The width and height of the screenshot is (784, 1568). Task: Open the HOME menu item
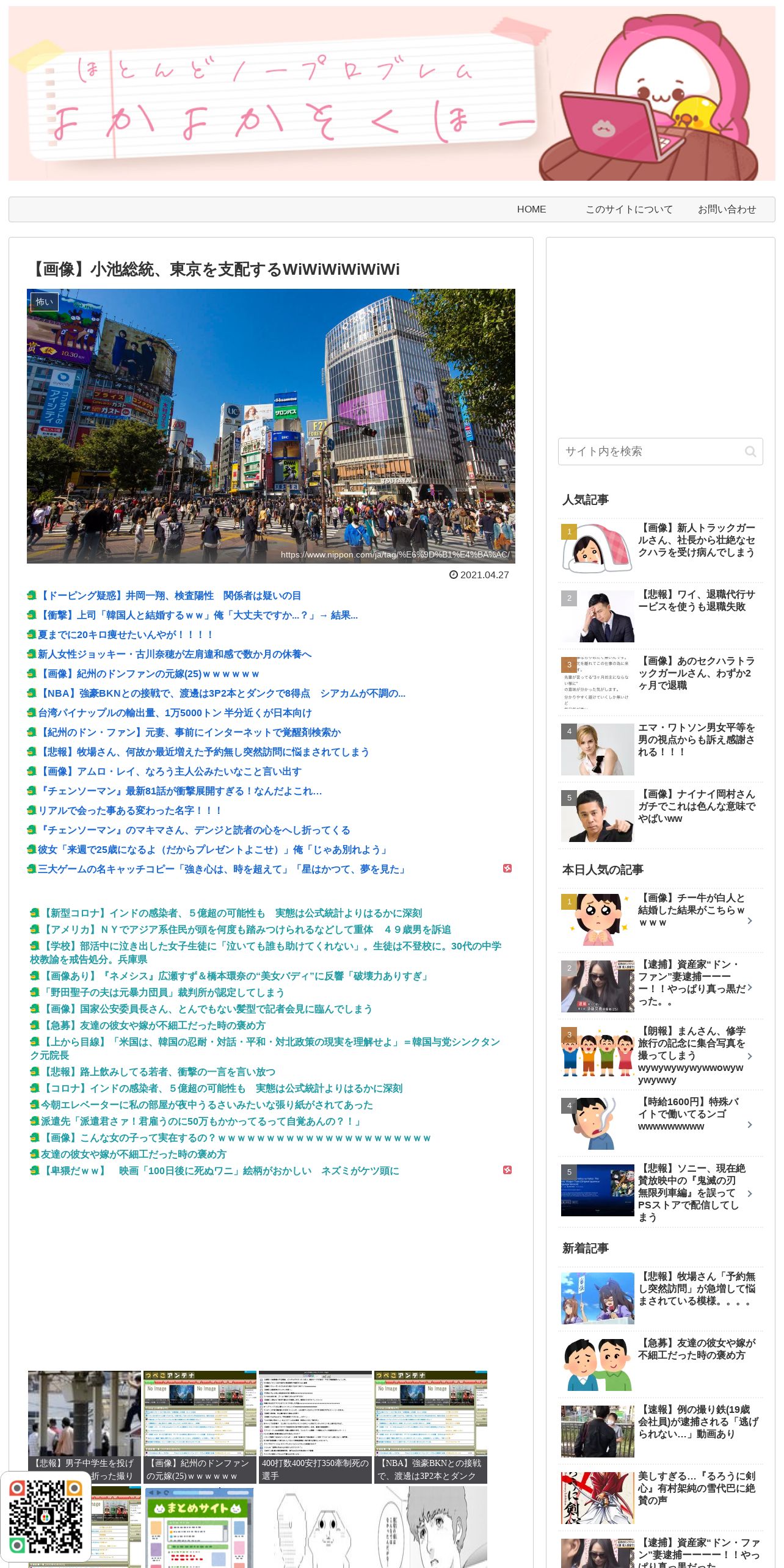(531, 209)
